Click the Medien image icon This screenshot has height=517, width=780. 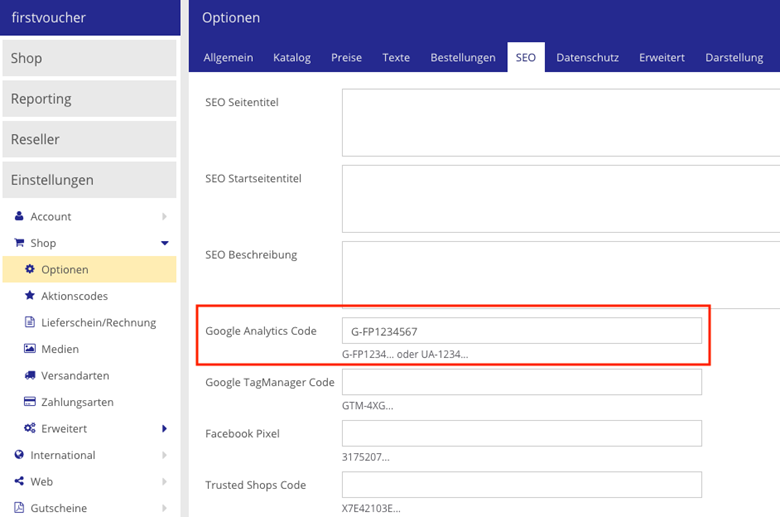[30, 348]
